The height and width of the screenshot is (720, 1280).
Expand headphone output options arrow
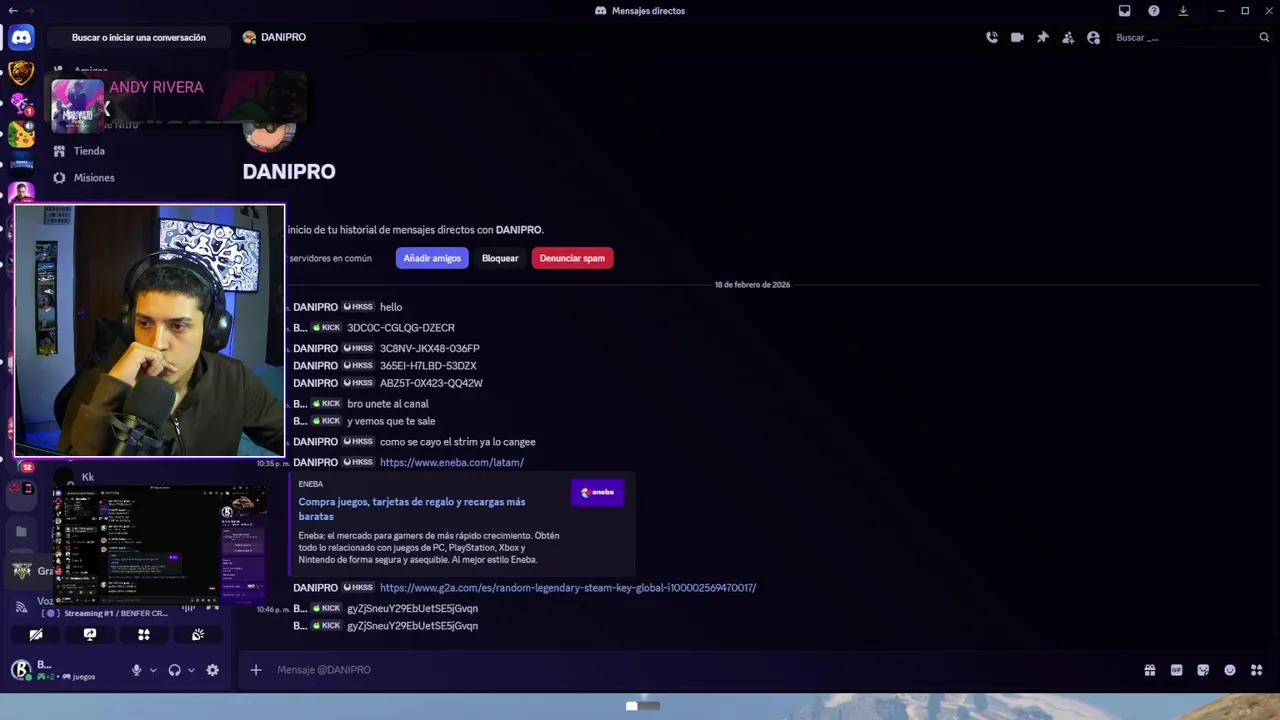pos(191,670)
